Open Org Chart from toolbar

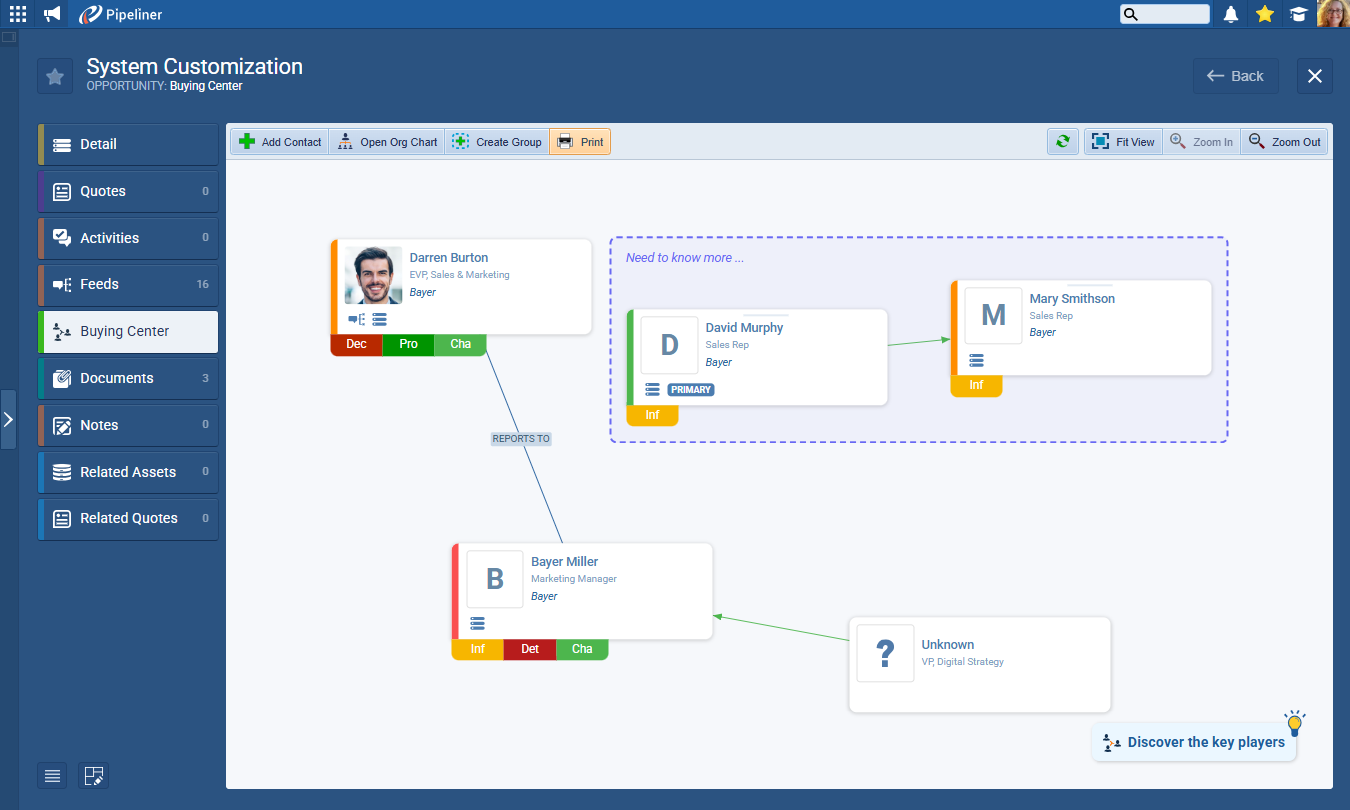coord(387,142)
